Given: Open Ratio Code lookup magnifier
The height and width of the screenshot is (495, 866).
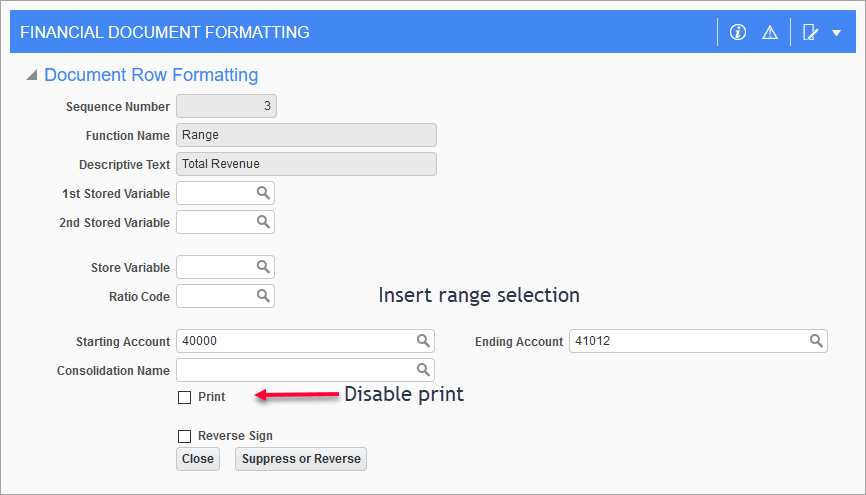Looking at the screenshot, I should 263,296.
